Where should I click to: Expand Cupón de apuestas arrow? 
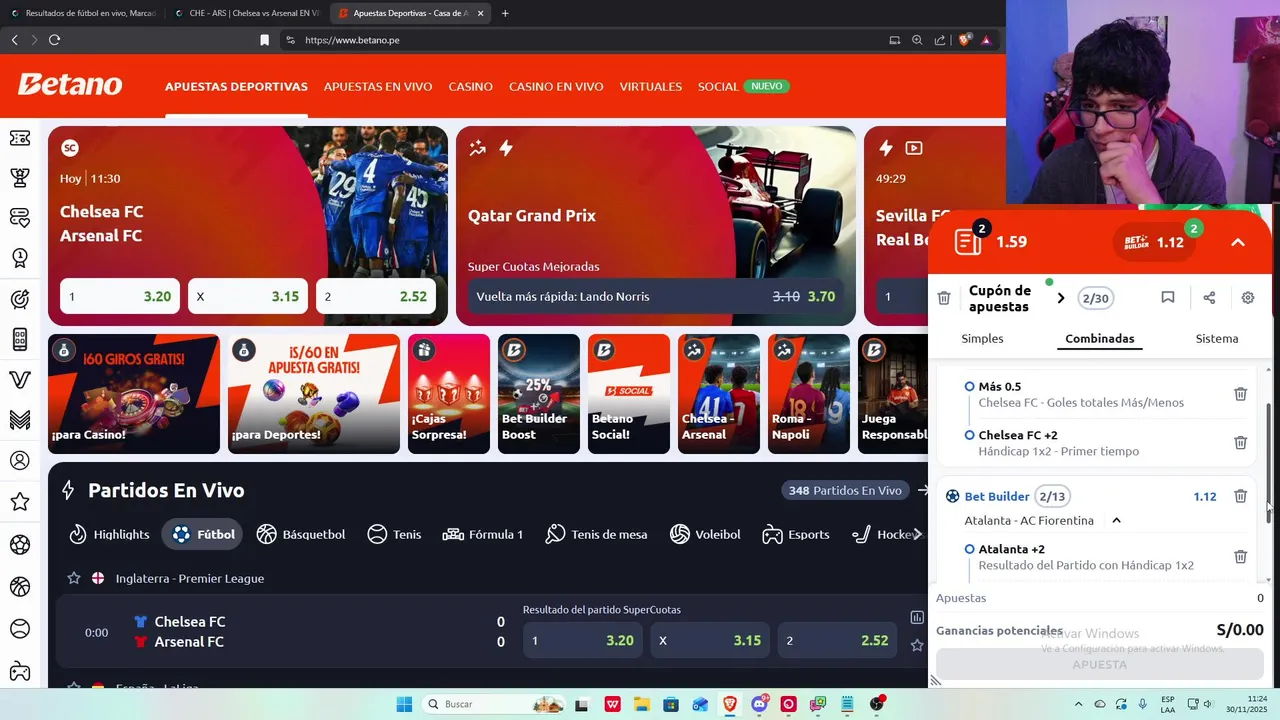1061,298
